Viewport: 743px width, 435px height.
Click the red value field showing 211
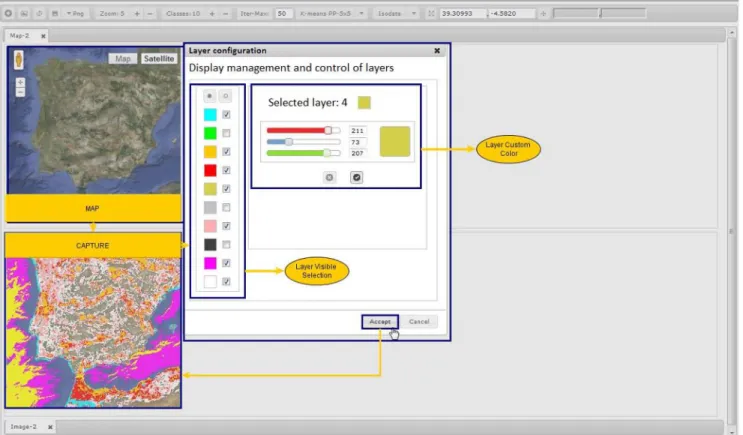pyautogui.click(x=358, y=130)
